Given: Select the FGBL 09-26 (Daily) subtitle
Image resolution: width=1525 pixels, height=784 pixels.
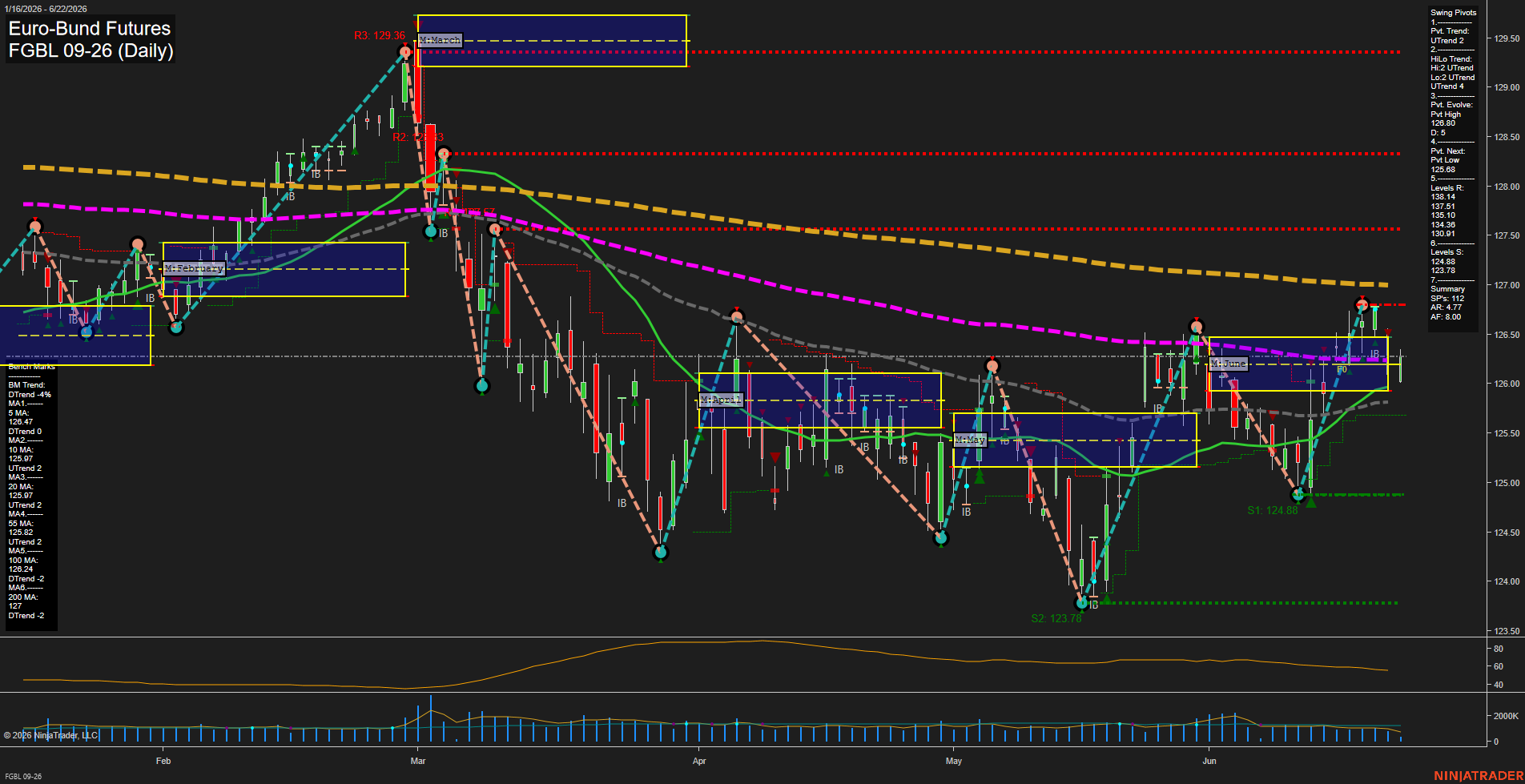Looking at the screenshot, I should (x=91, y=50).
